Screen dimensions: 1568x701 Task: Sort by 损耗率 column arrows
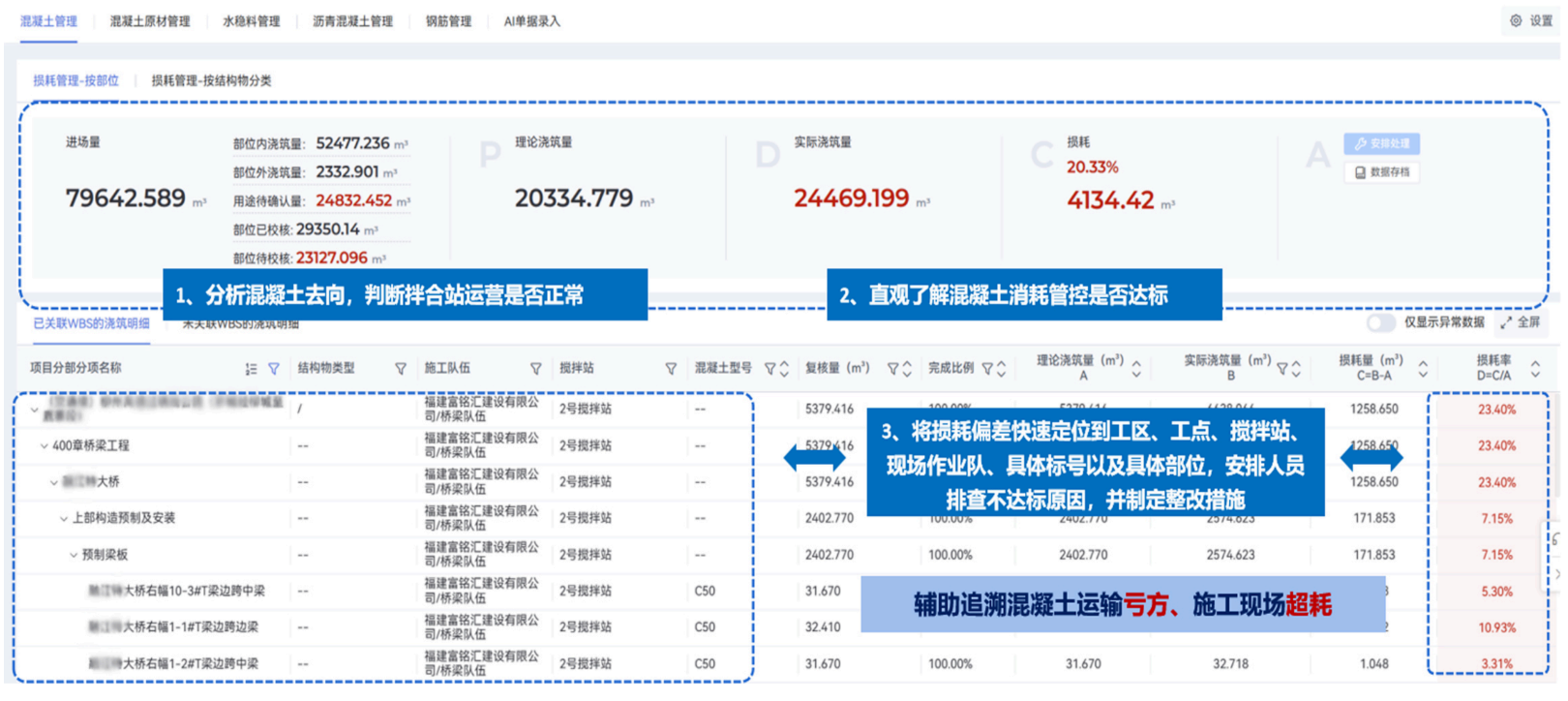(x=1535, y=368)
